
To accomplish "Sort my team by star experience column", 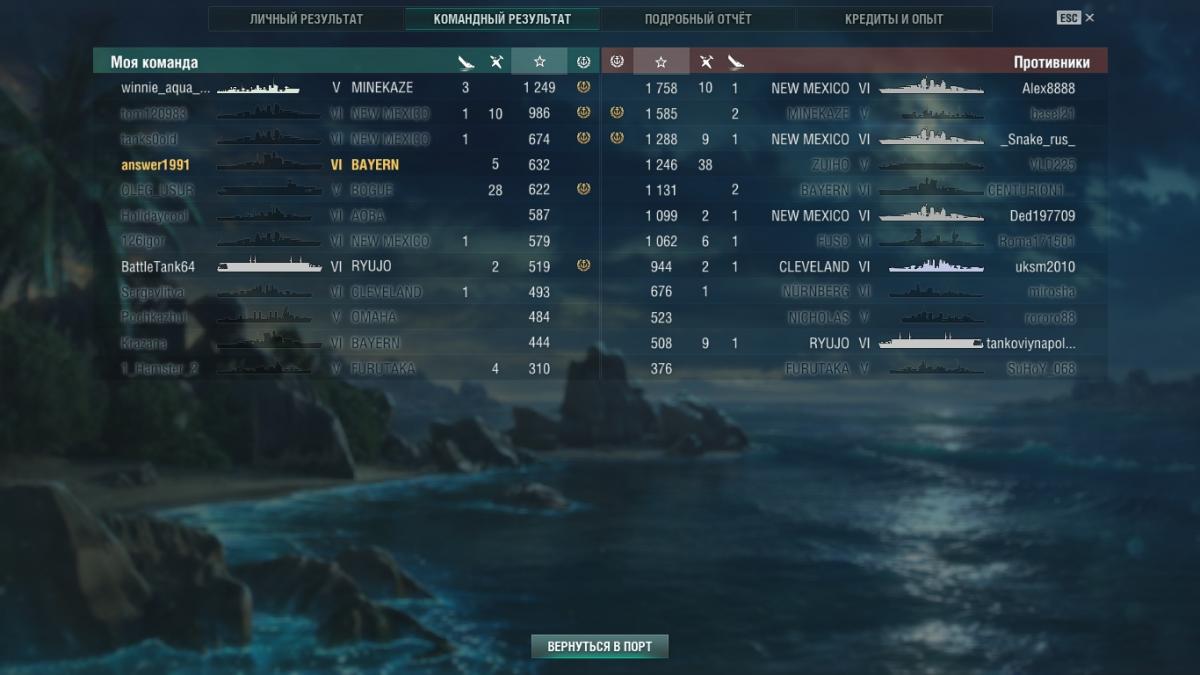I will click(x=539, y=61).
